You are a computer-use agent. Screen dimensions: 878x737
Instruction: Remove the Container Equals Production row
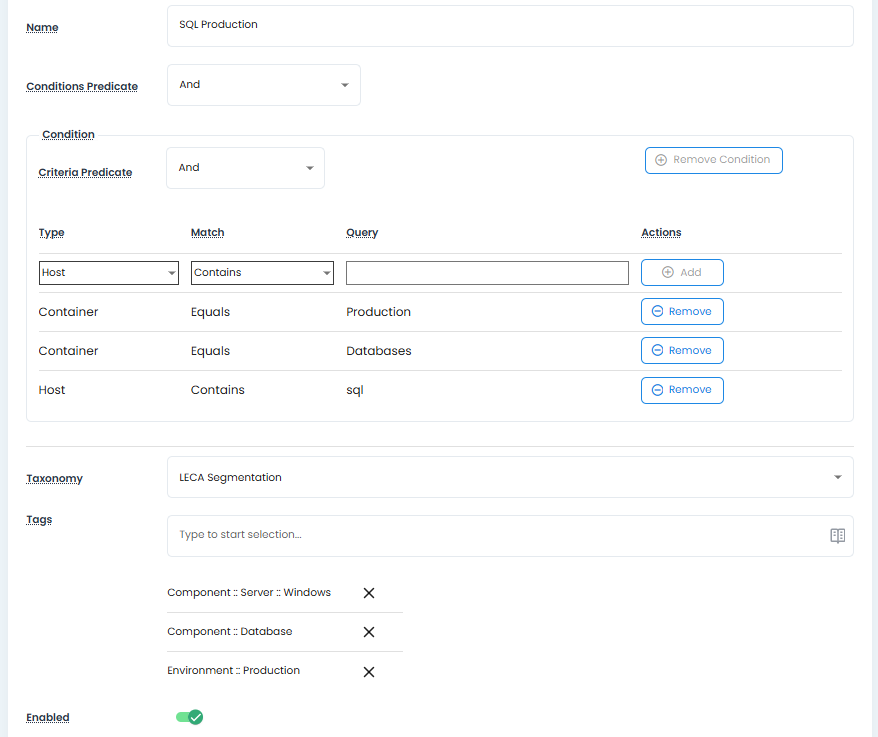coord(682,312)
